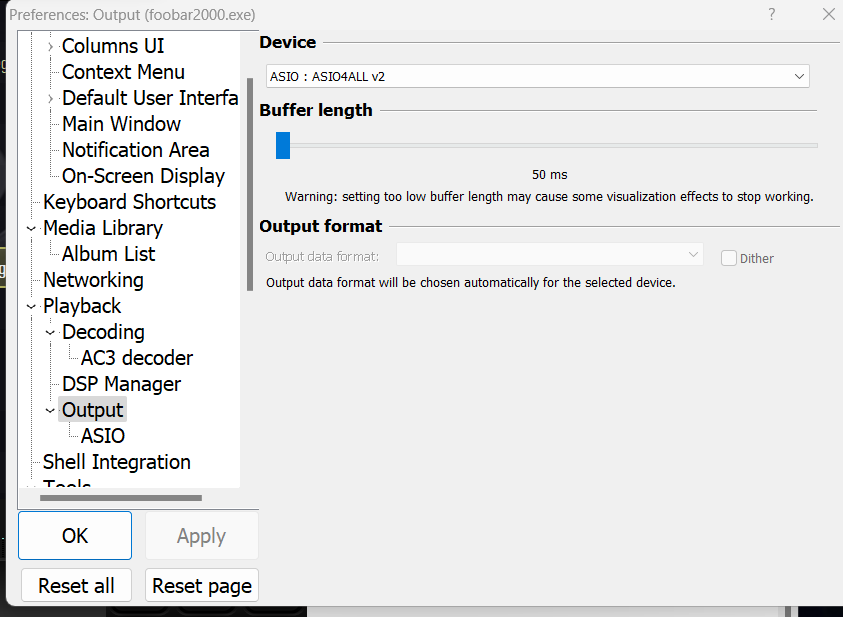Click the help question mark icon

771,14
